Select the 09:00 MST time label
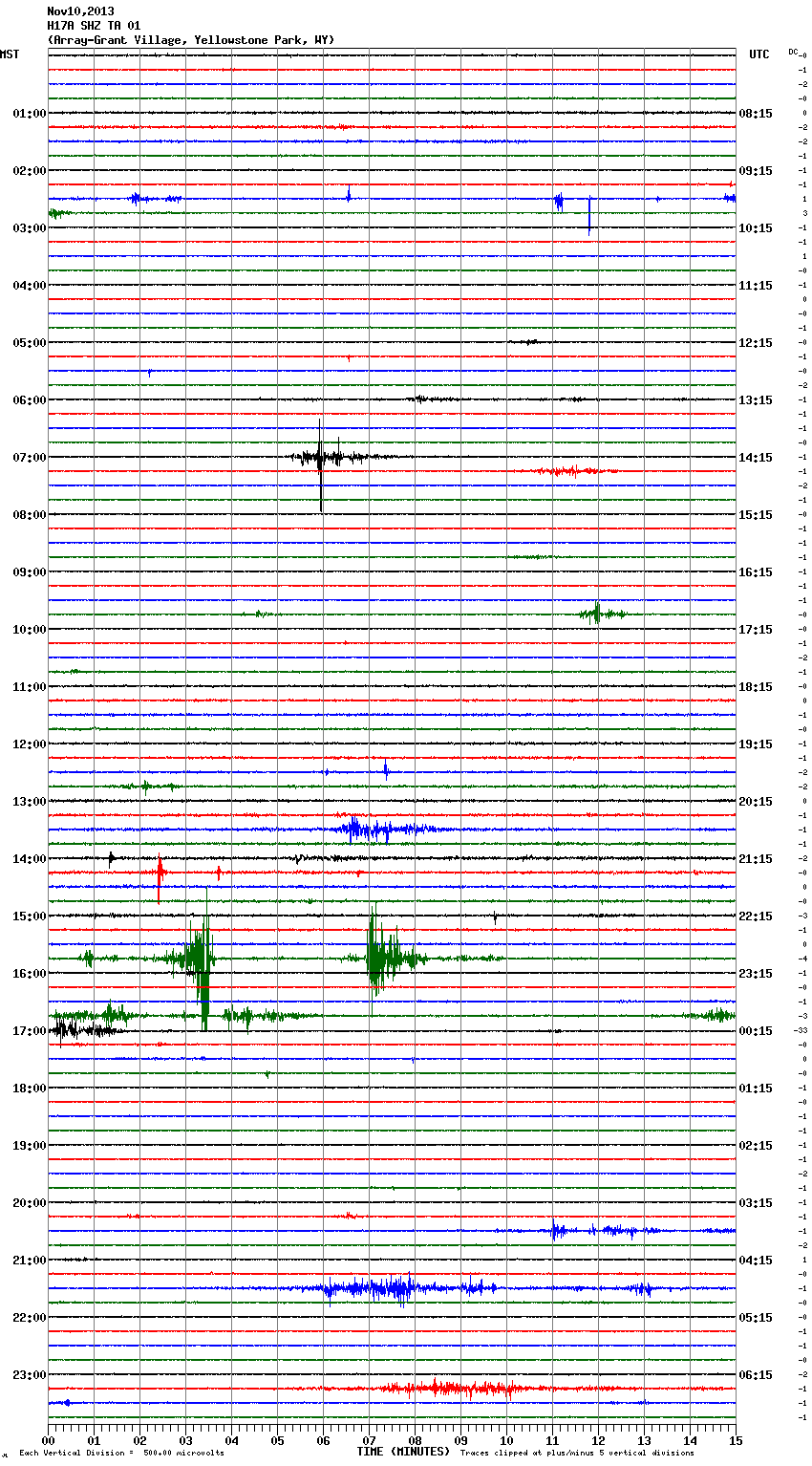This screenshot has height=1466, width=812. coord(30,572)
